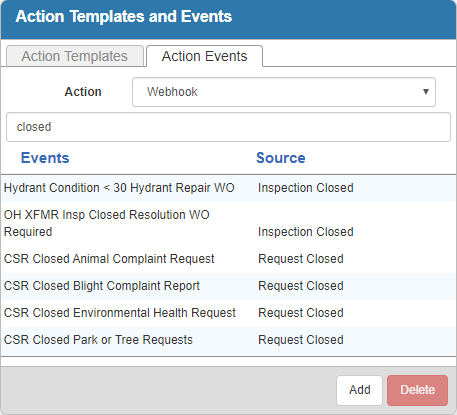Screen dimensions: 457x415
Task: Click the Add button
Action: tap(359, 390)
